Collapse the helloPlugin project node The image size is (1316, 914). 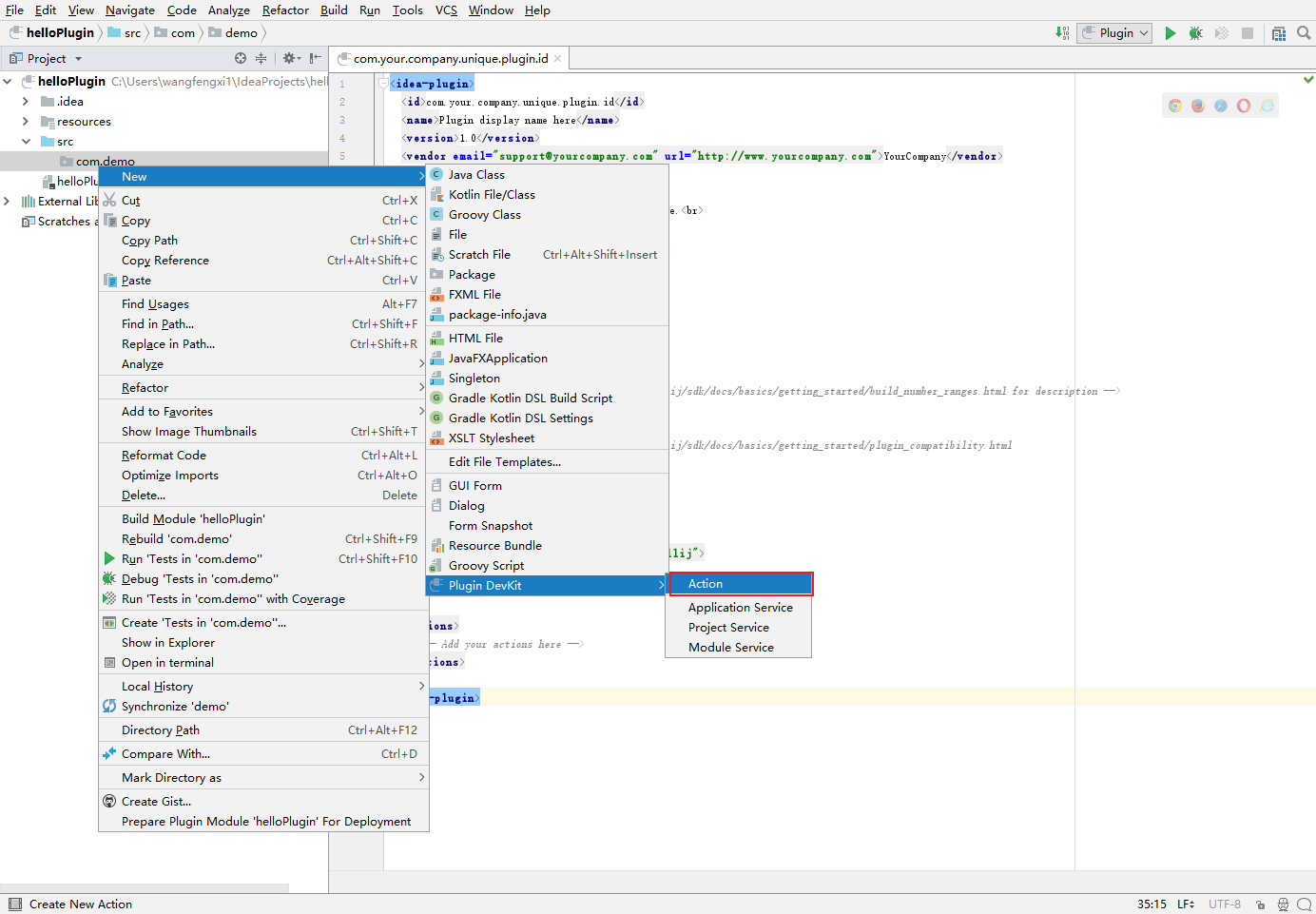click(x=8, y=82)
